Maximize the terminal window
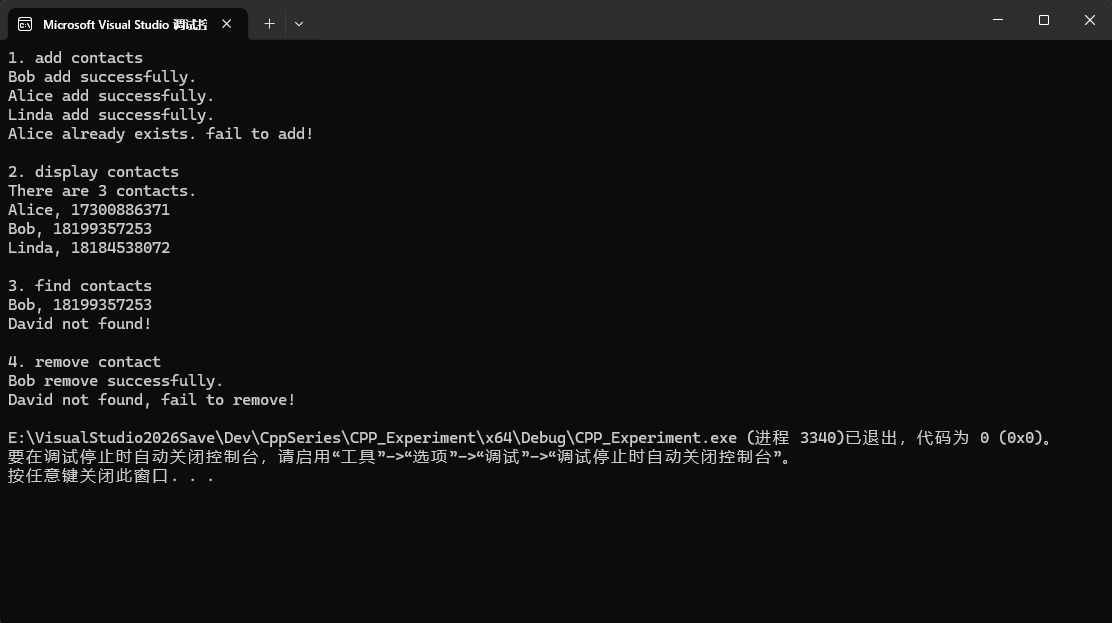This screenshot has width=1112, height=623. tap(1043, 20)
